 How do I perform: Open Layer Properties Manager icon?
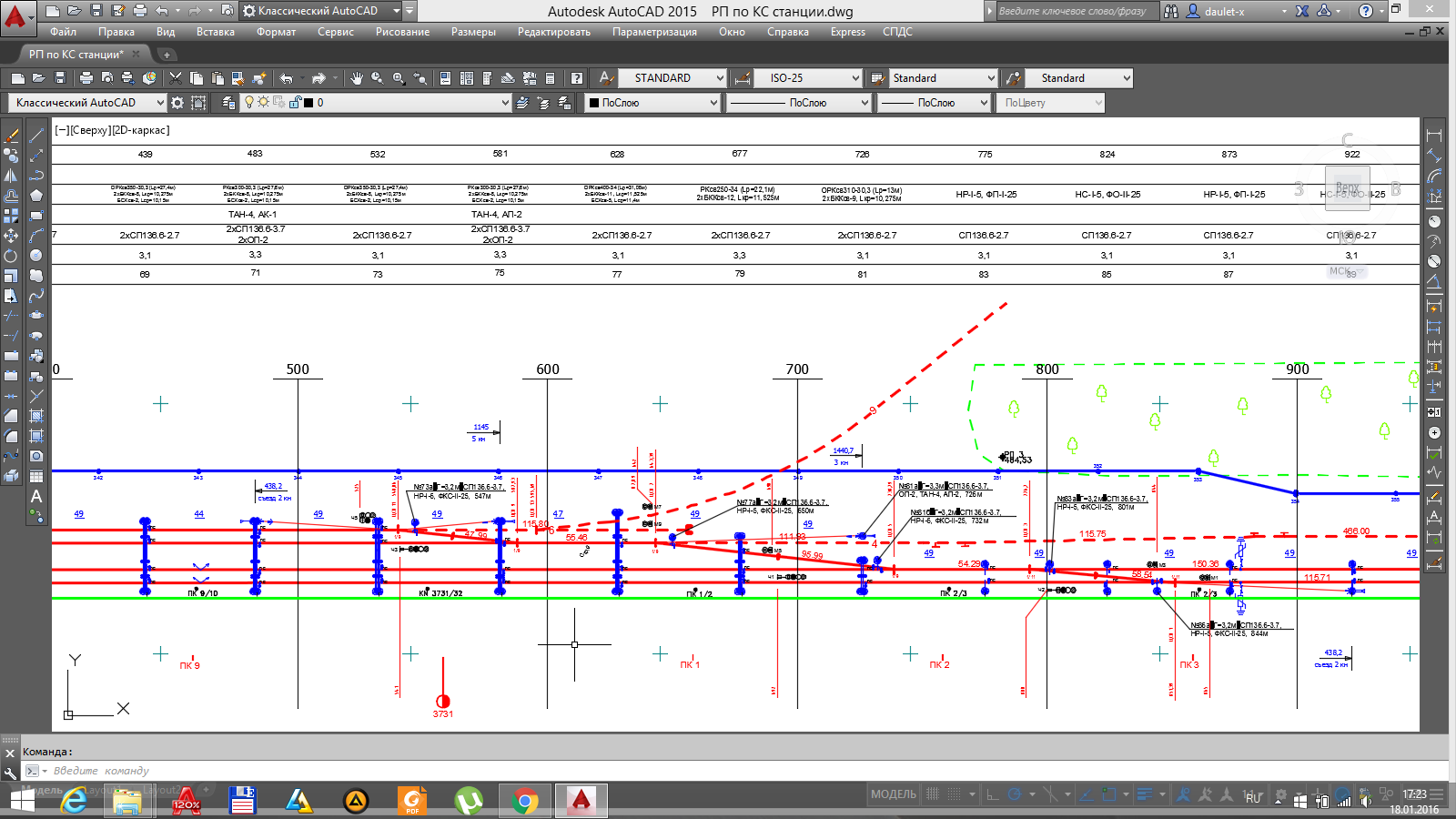coord(228,103)
